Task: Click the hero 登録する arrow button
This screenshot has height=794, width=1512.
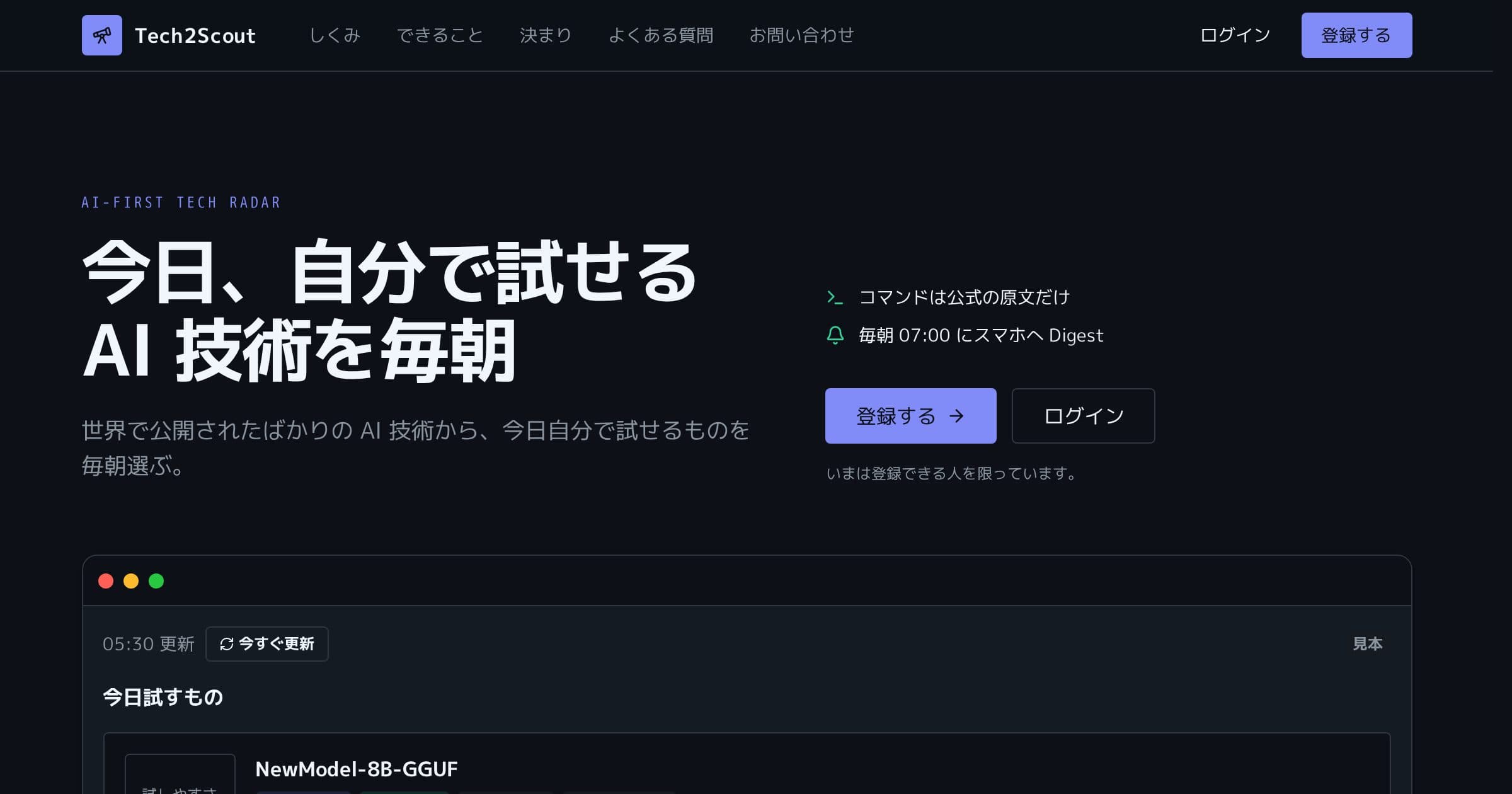Action: [910, 416]
